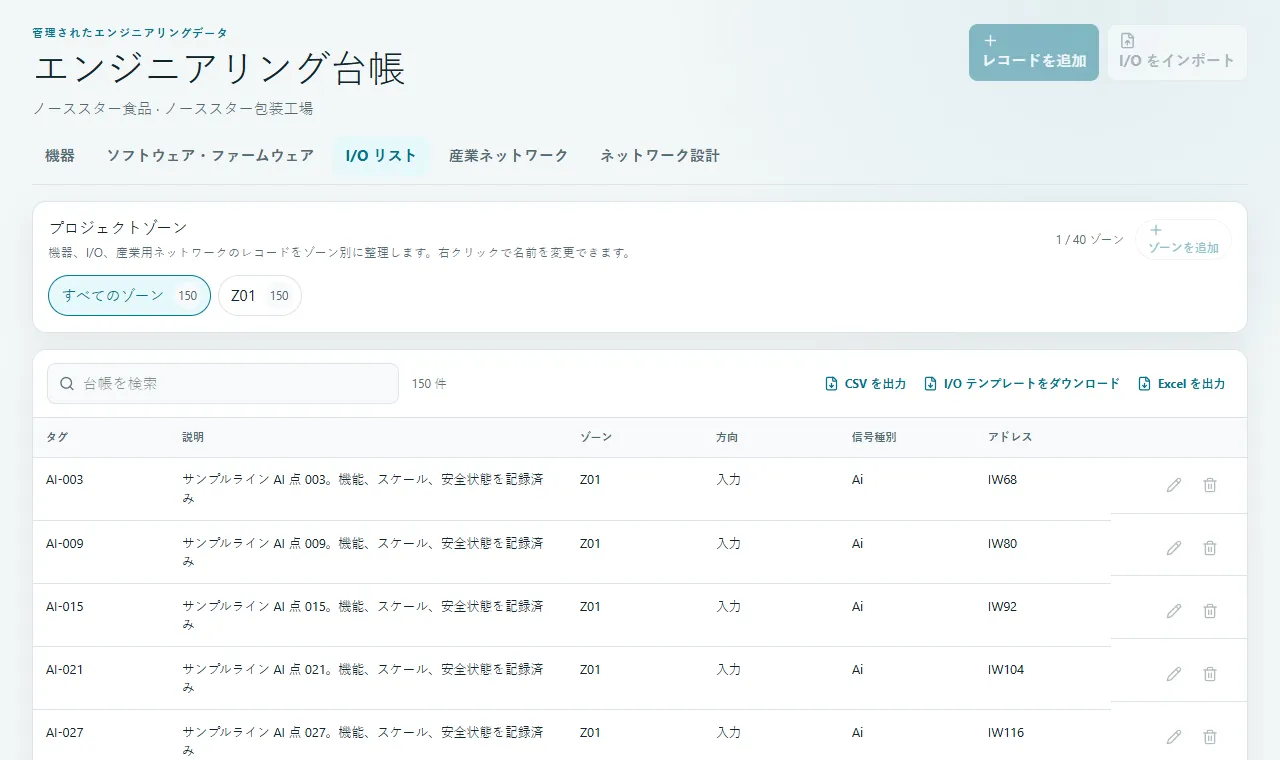Click the delete trash for AI-027
The height and width of the screenshot is (760, 1280).
point(1210,737)
